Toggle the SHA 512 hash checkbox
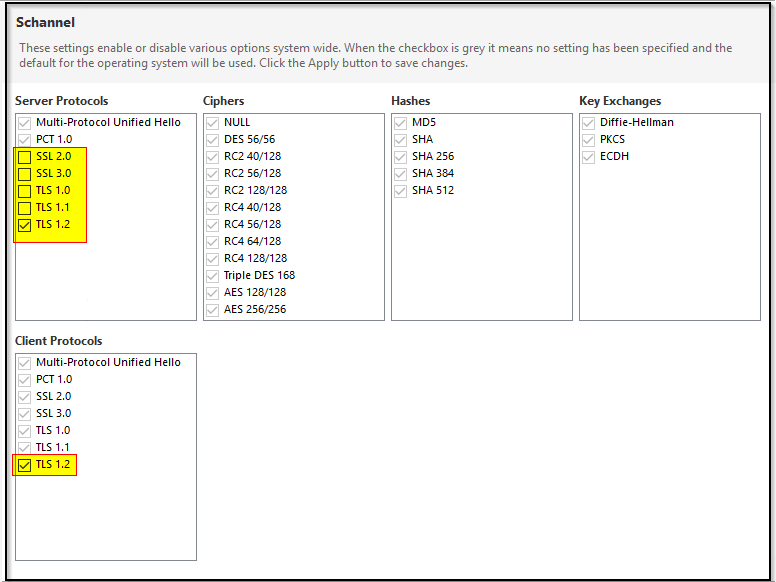This screenshot has width=776, height=582. [400, 191]
